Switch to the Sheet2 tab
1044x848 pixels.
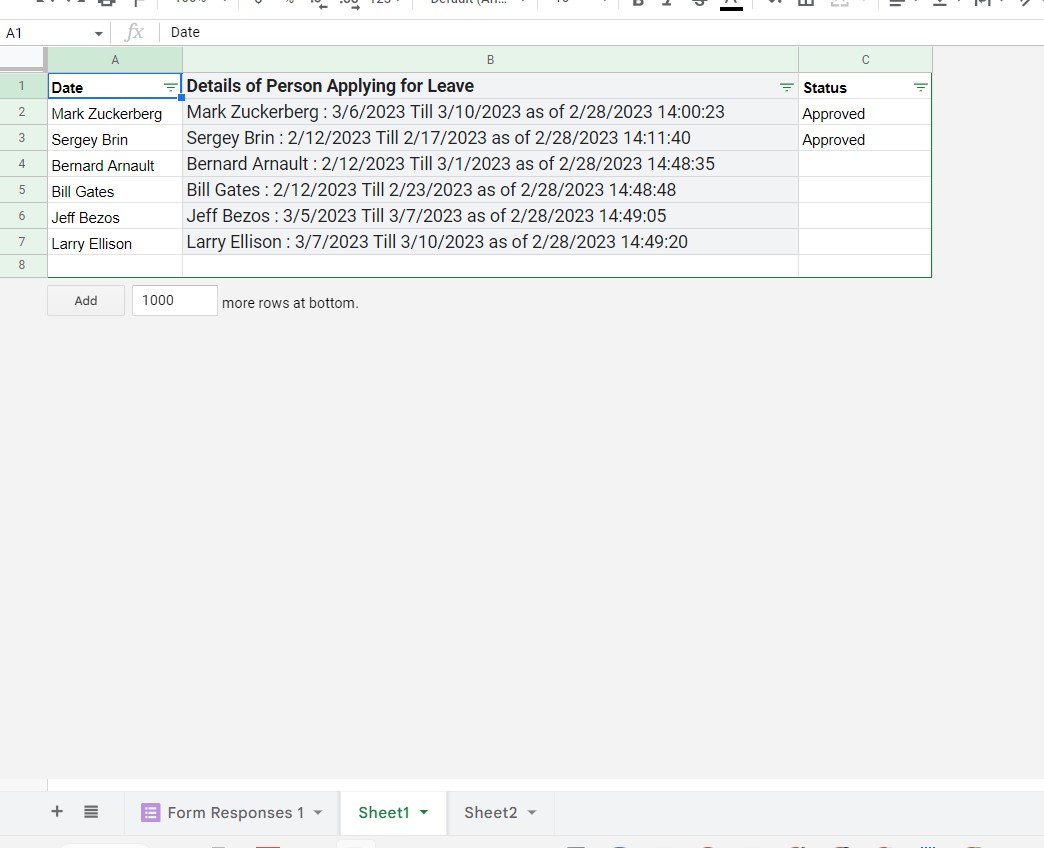point(500,812)
